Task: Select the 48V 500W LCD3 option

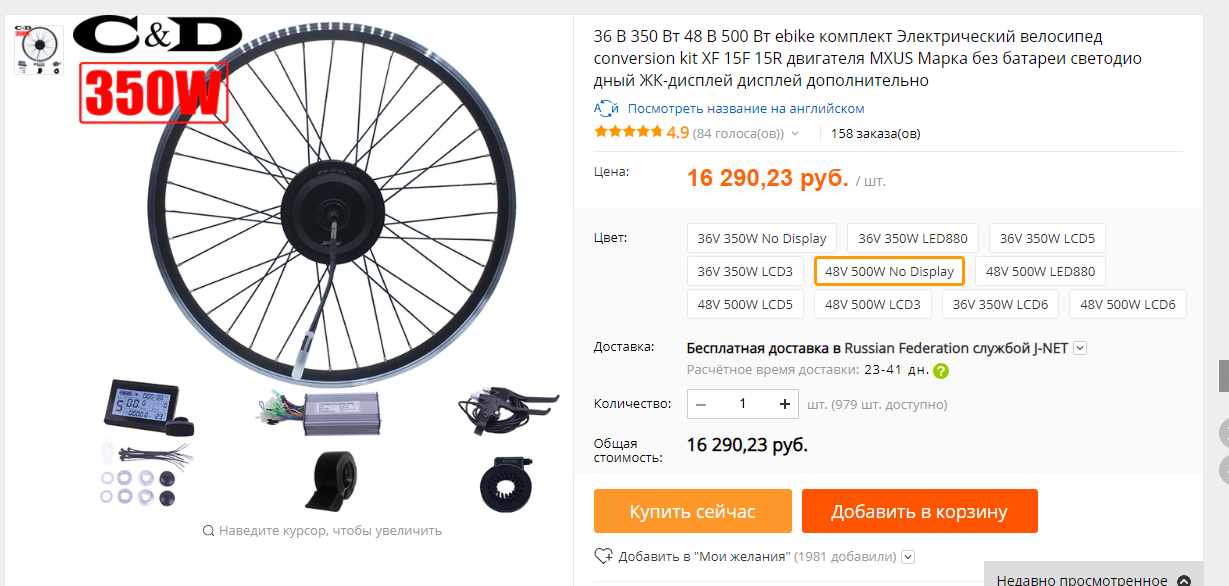Action: pos(872,304)
